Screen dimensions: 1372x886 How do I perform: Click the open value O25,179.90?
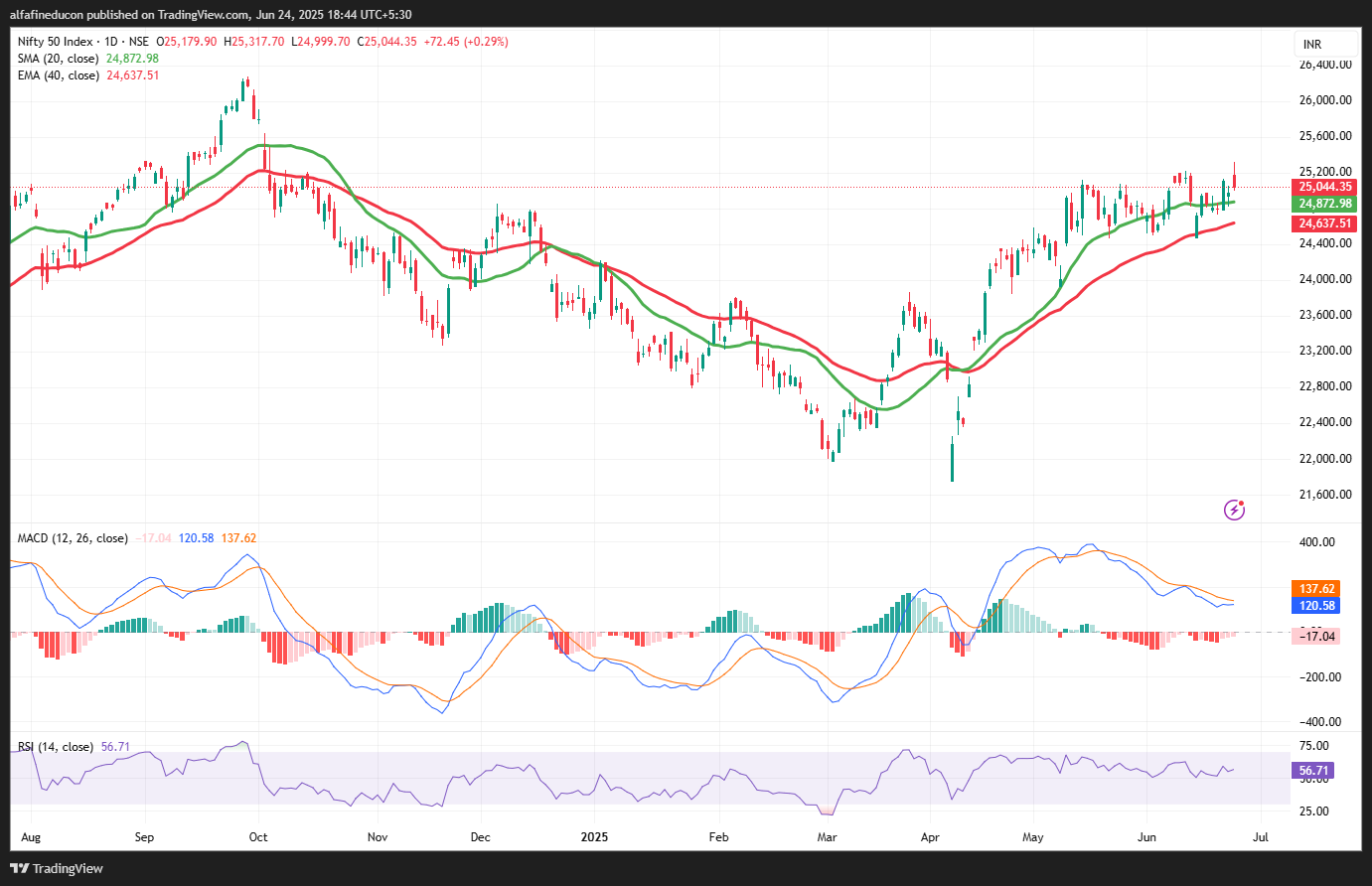click(187, 42)
